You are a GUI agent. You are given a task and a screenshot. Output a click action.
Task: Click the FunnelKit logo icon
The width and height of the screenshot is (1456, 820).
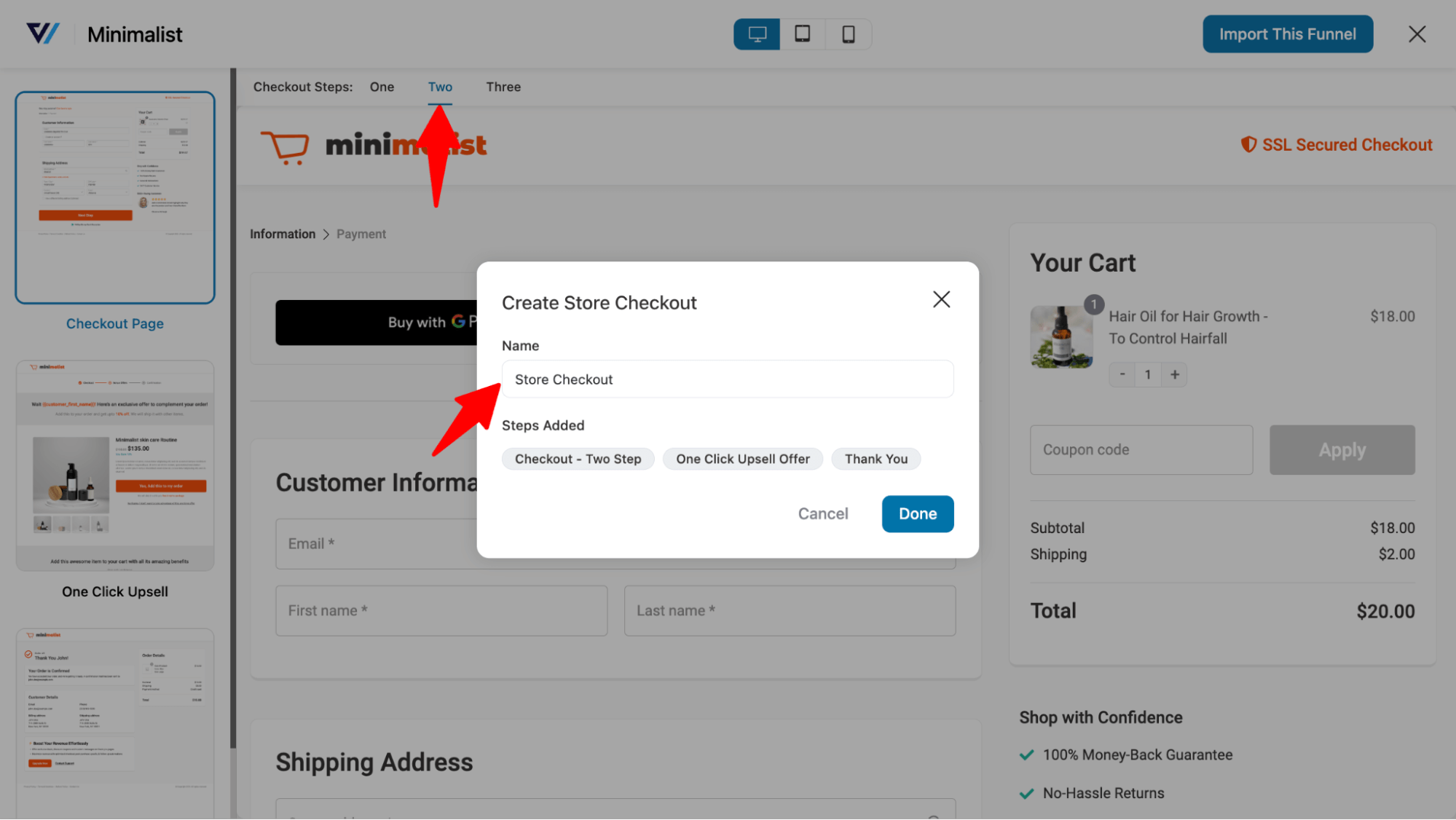point(42,33)
